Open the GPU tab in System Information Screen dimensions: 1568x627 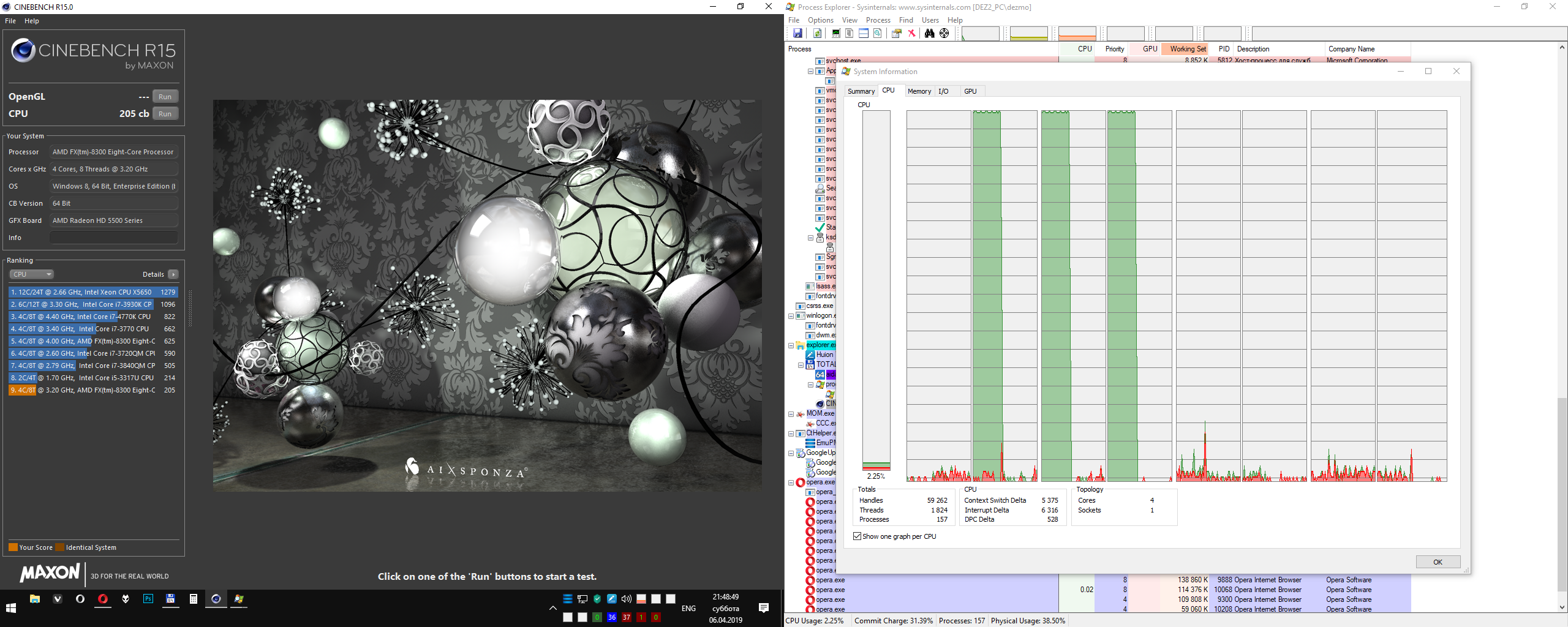coord(970,91)
